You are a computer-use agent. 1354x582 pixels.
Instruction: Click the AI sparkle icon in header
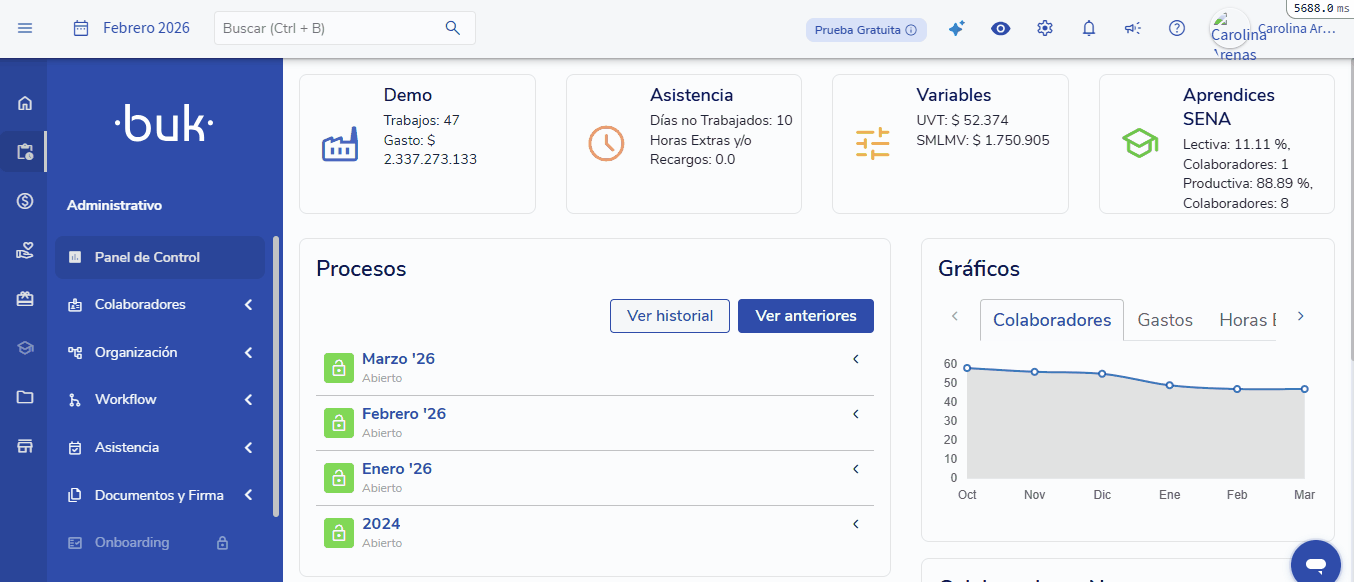tap(956, 29)
